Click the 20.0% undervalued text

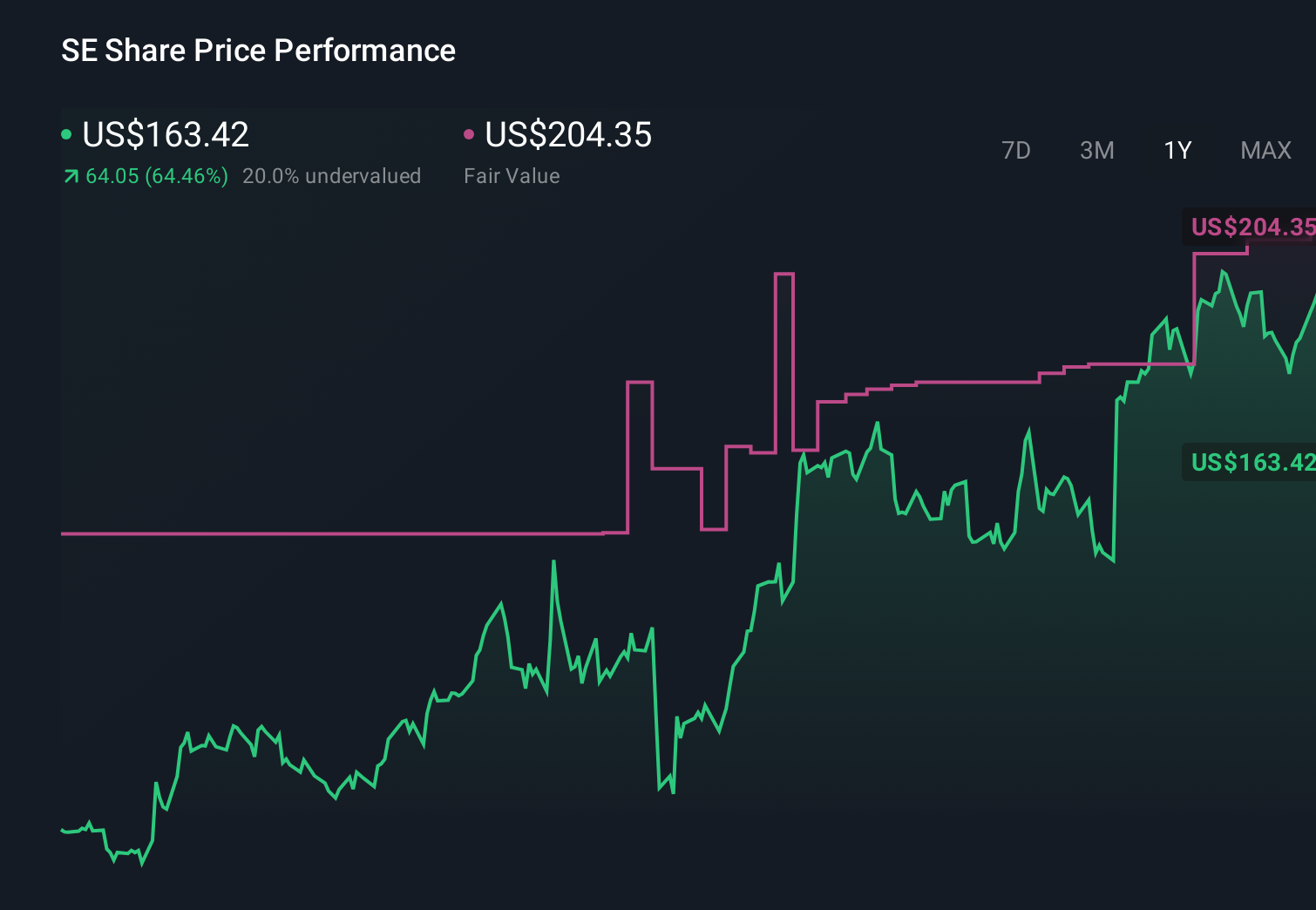click(331, 176)
